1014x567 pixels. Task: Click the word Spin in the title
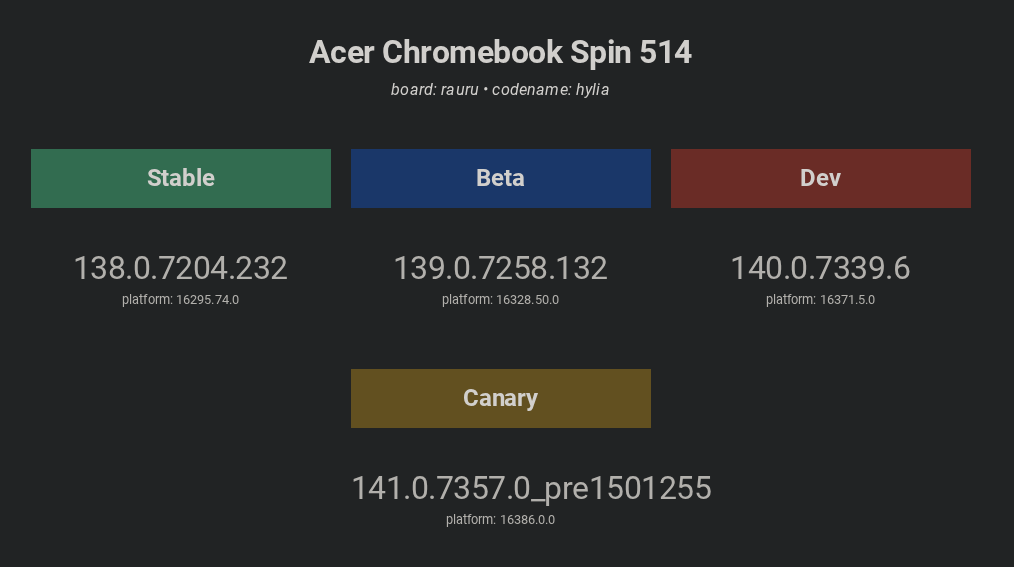601,54
